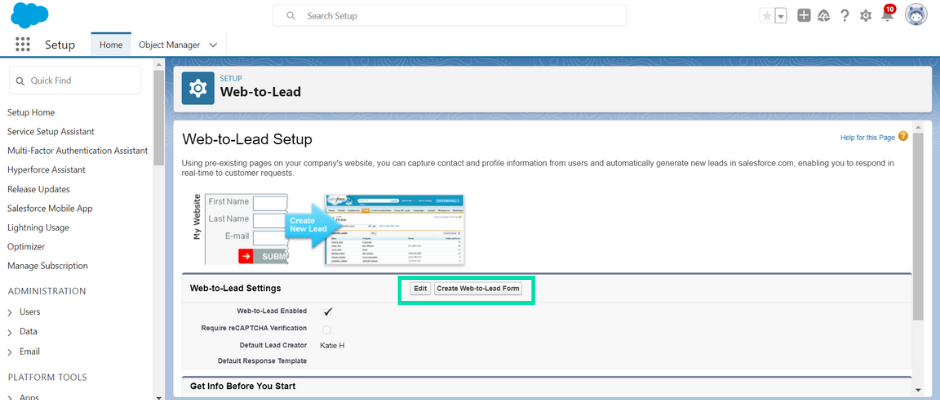Open the favorites list dropdown arrow
This screenshot has width=940, height=400.
tap(781, 16)
